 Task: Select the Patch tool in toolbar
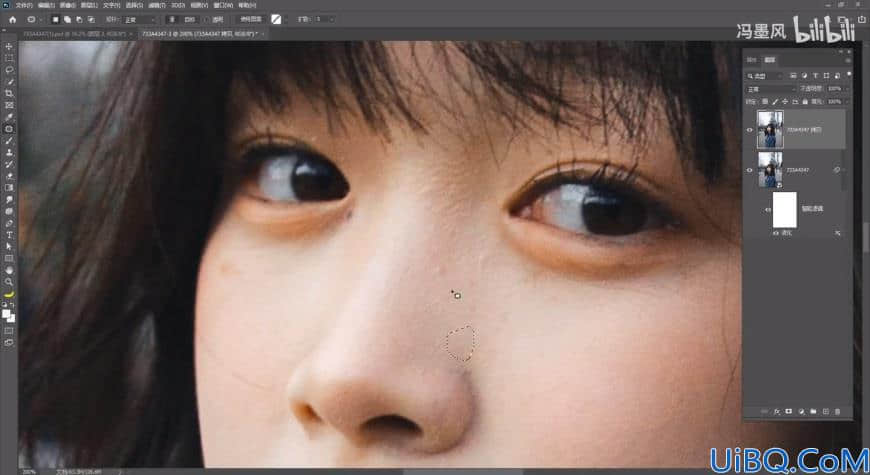9,129
